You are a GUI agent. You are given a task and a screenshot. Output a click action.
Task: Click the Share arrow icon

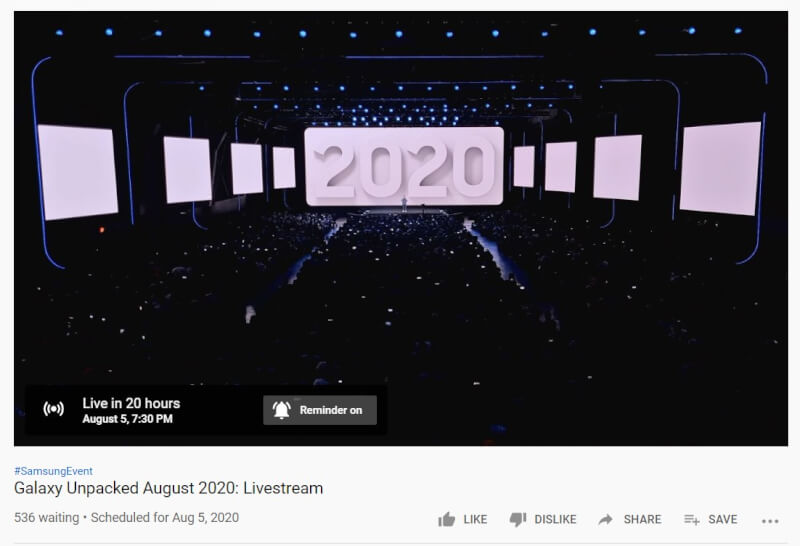pyautogui.click(x=605, y=519)
